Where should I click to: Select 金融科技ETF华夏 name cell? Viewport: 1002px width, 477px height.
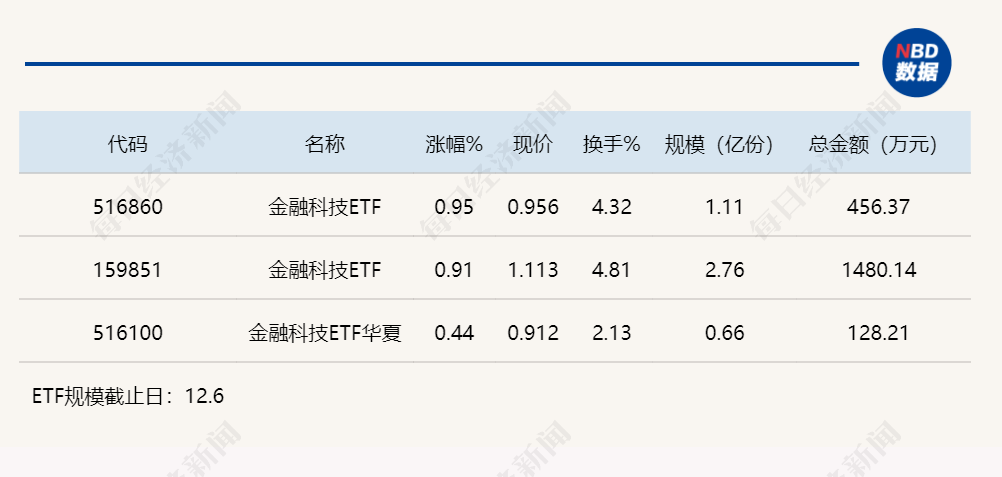(x=325, y=333)
